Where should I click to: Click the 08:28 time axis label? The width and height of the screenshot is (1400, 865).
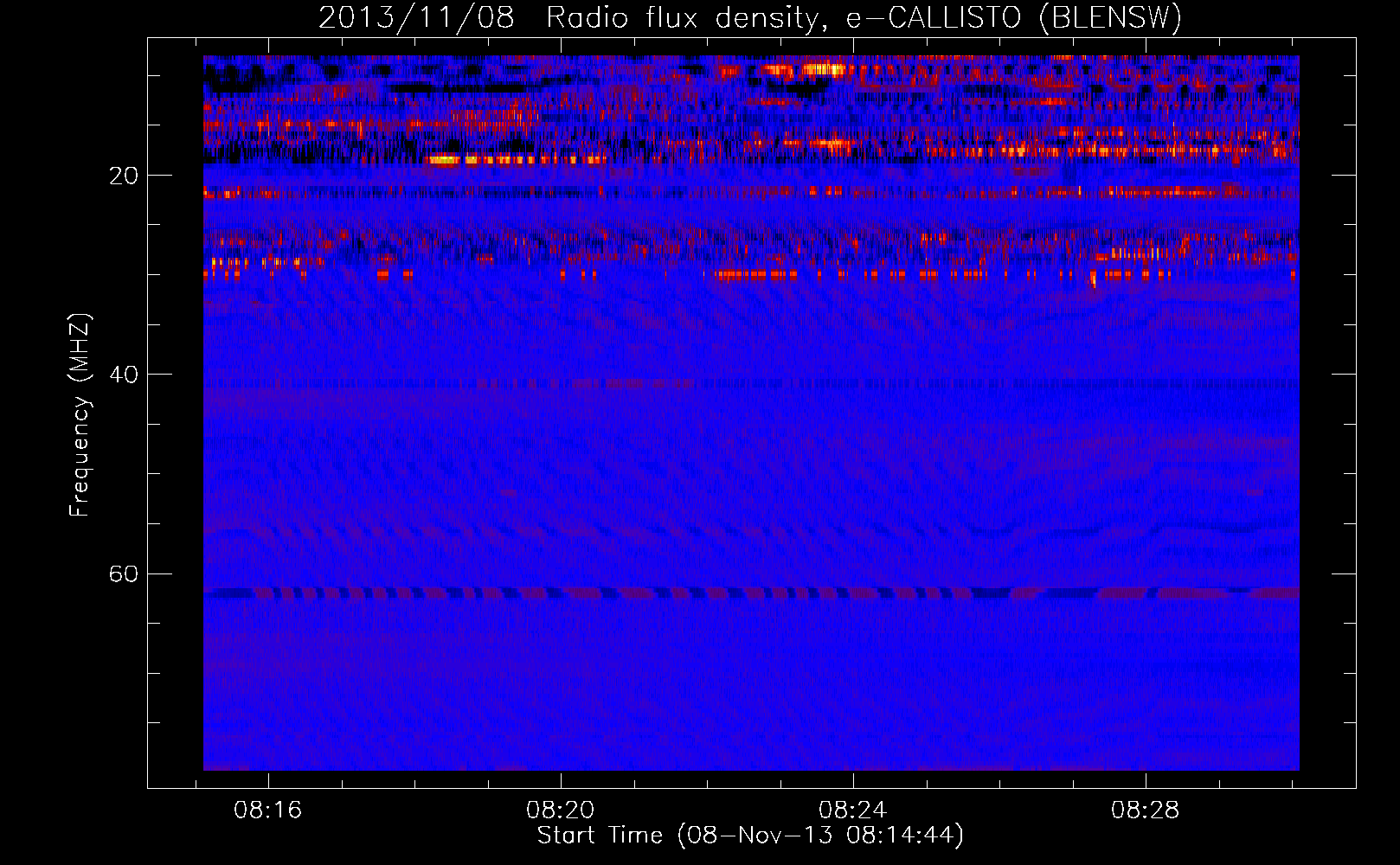click(x=1146, y=811)
